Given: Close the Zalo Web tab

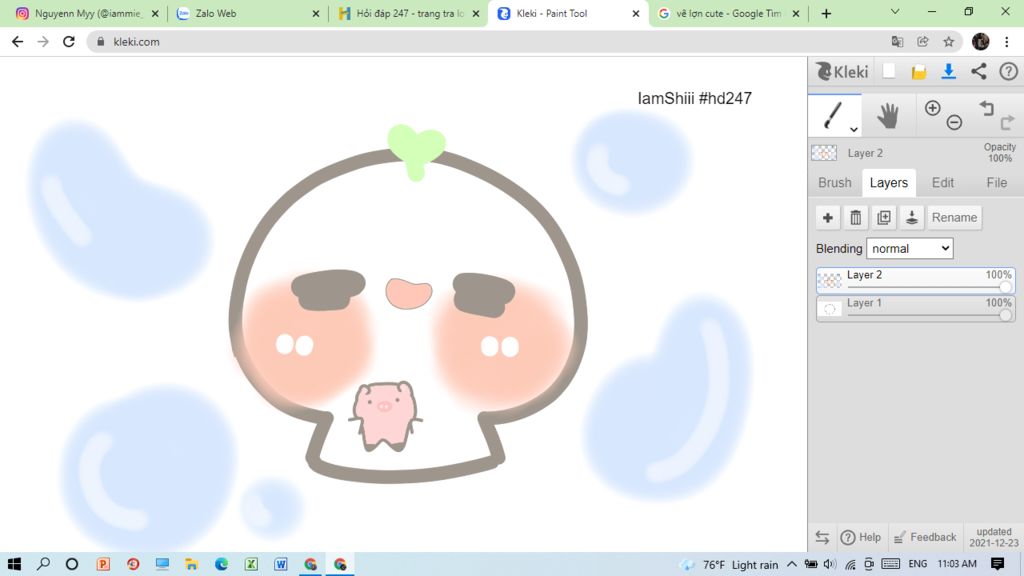Looking at the screenshot, I should coord(316,13).
